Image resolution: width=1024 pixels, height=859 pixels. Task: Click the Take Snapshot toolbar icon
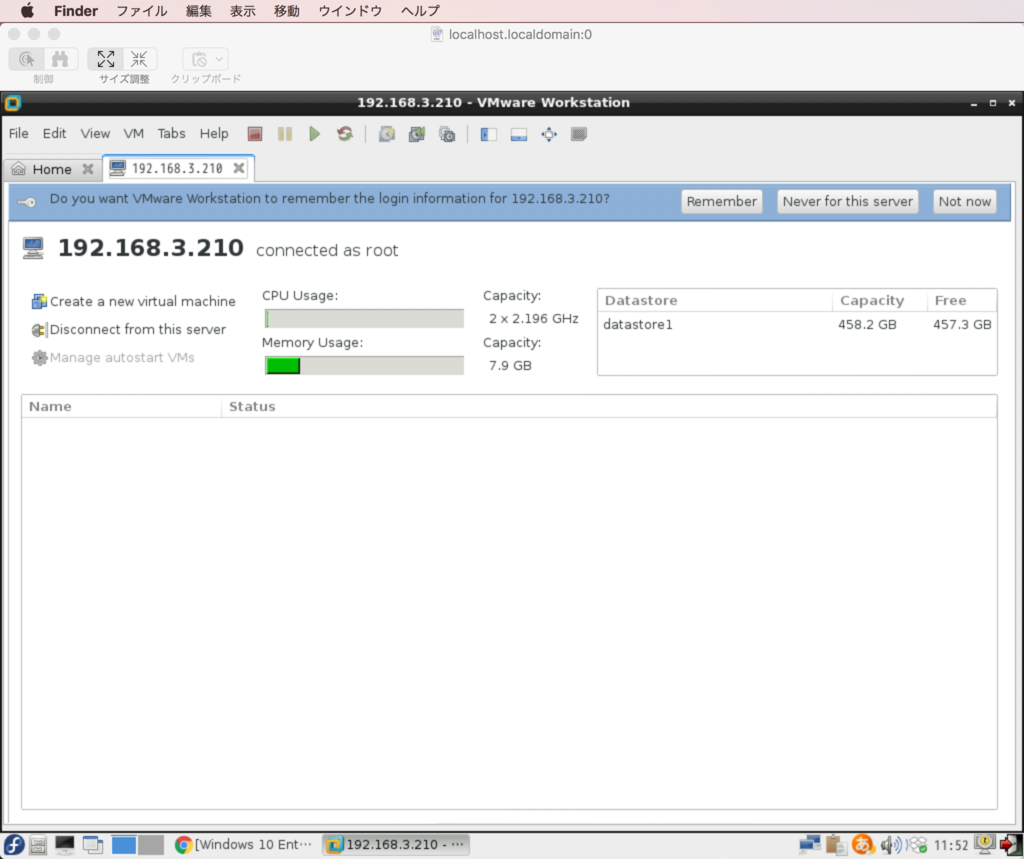(387, 134)
